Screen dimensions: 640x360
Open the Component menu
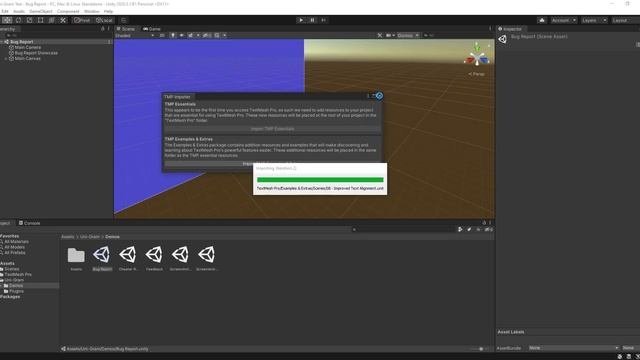pyautogui.click(x=68, y=11)
